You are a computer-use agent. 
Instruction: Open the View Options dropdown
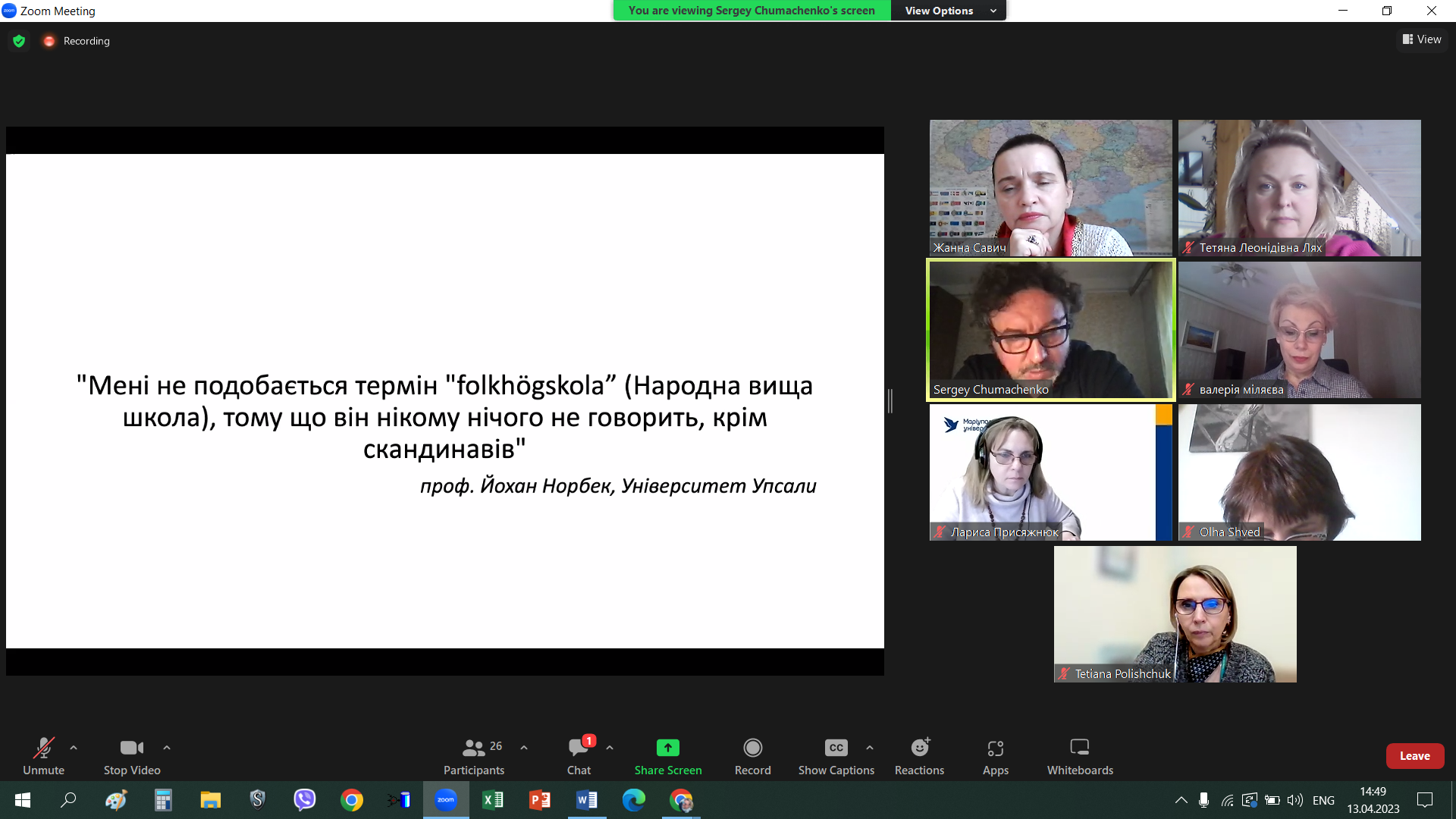click(949, 11)
